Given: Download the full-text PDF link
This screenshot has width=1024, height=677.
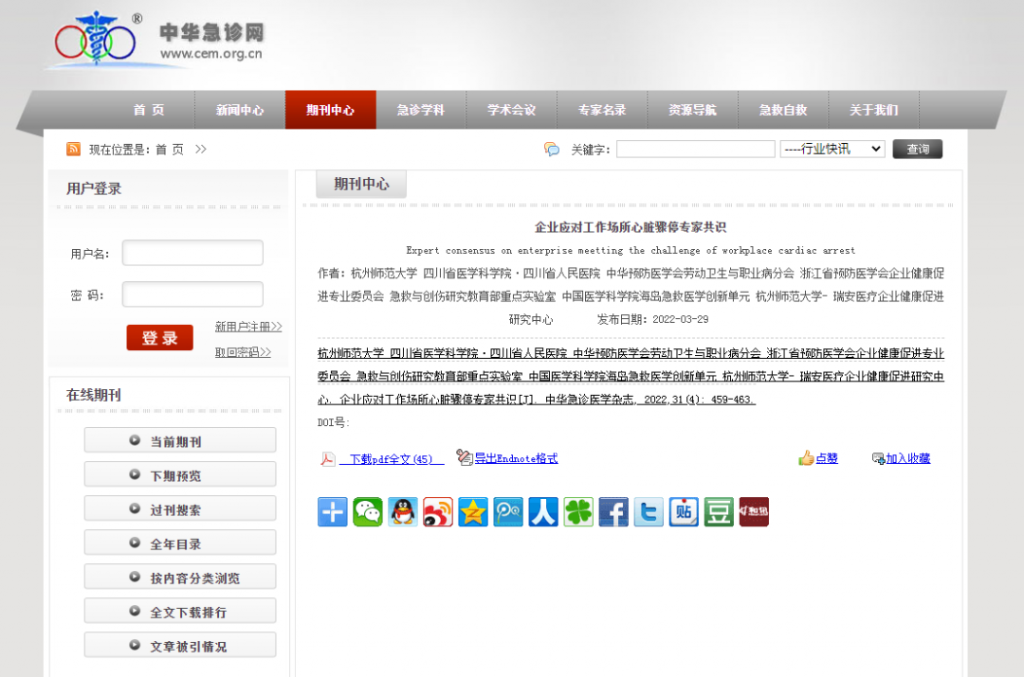Looking at the screenshot, I should (390, 459).
